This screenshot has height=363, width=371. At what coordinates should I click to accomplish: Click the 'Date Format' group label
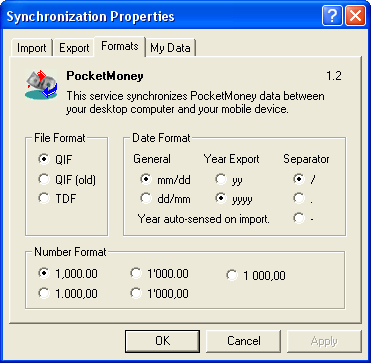tap(161, 138)
